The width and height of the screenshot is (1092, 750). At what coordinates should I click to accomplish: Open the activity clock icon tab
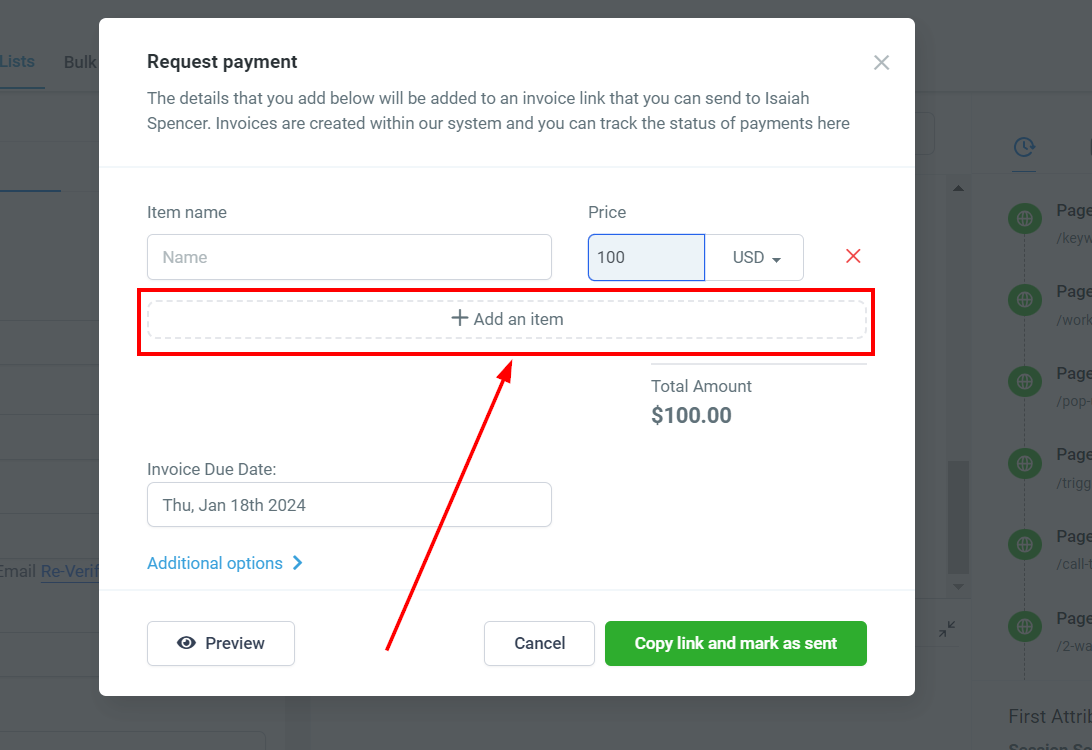point(1024,147)
